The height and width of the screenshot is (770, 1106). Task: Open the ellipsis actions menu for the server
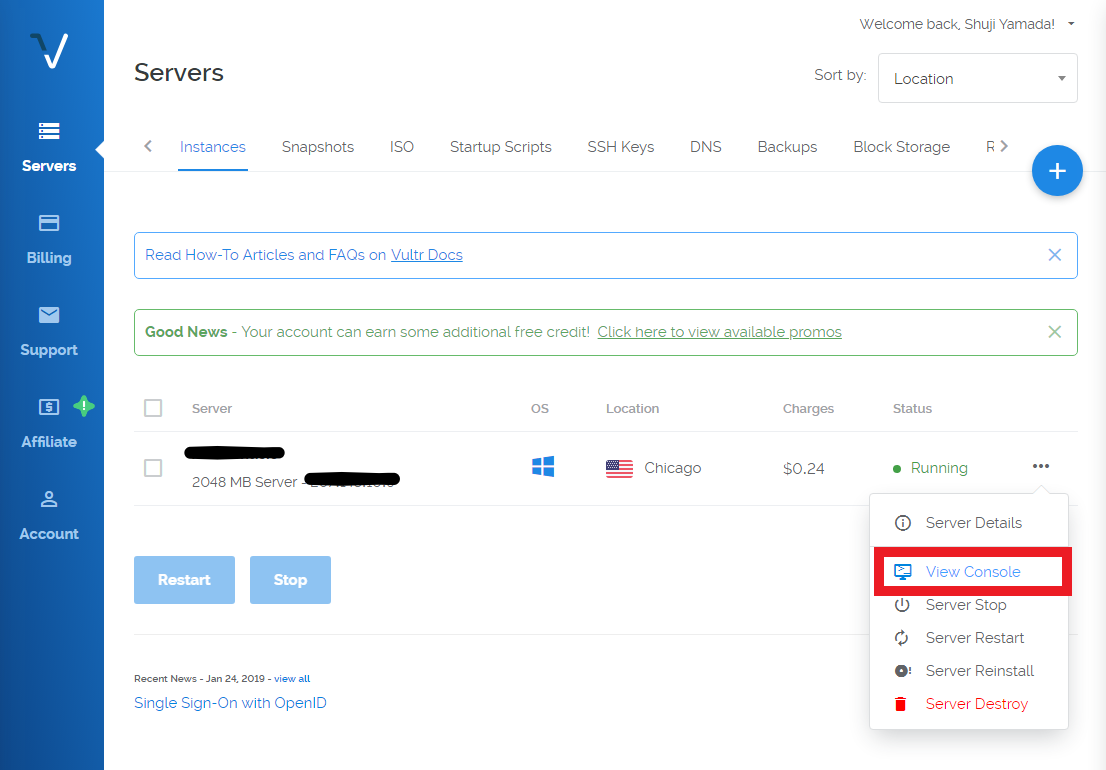click(x=1041, y=466)
